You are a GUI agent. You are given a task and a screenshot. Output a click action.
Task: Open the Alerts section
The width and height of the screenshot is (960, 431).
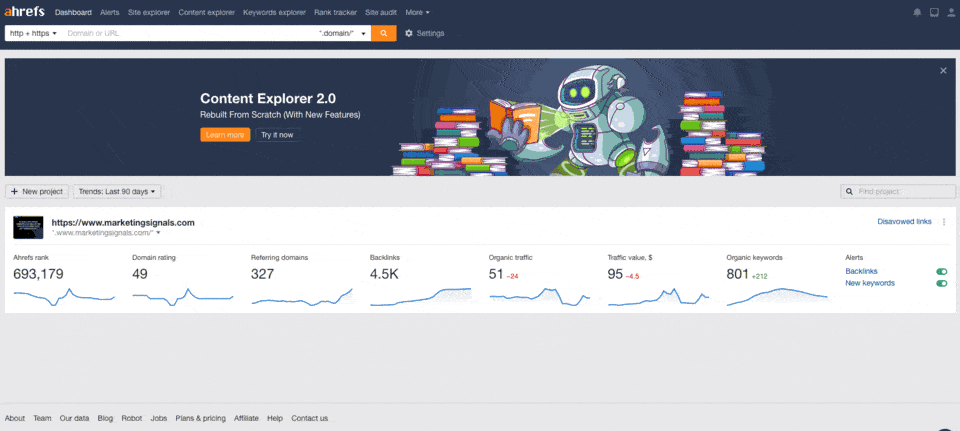tap(110, 12)
